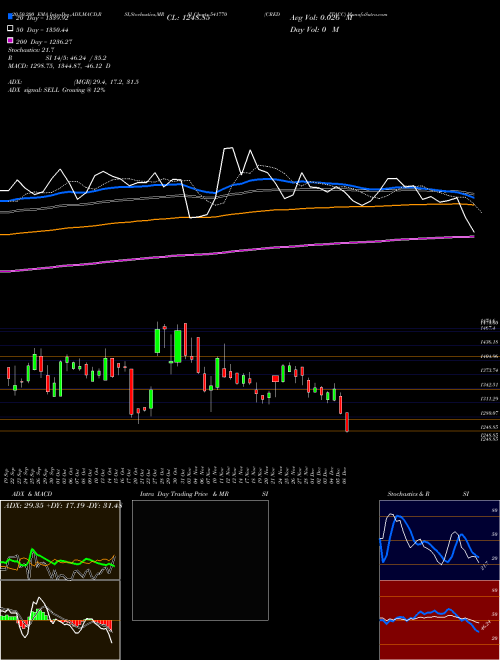Click the '1404.06' price axis label
Image resolution: width=500 pixels, height=660 pixels.
point(489,357)
